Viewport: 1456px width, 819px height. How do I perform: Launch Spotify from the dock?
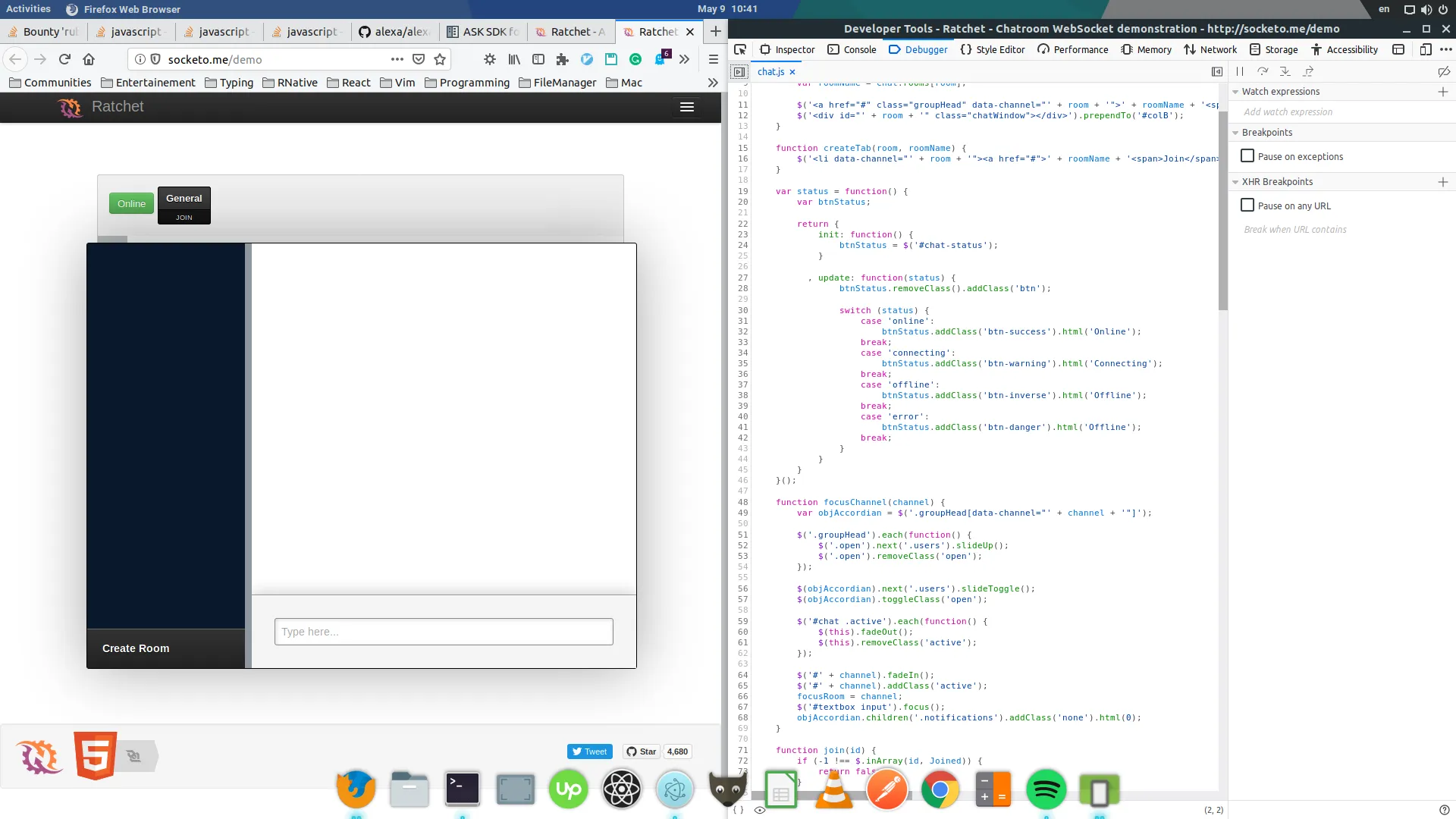point(1046,790)
